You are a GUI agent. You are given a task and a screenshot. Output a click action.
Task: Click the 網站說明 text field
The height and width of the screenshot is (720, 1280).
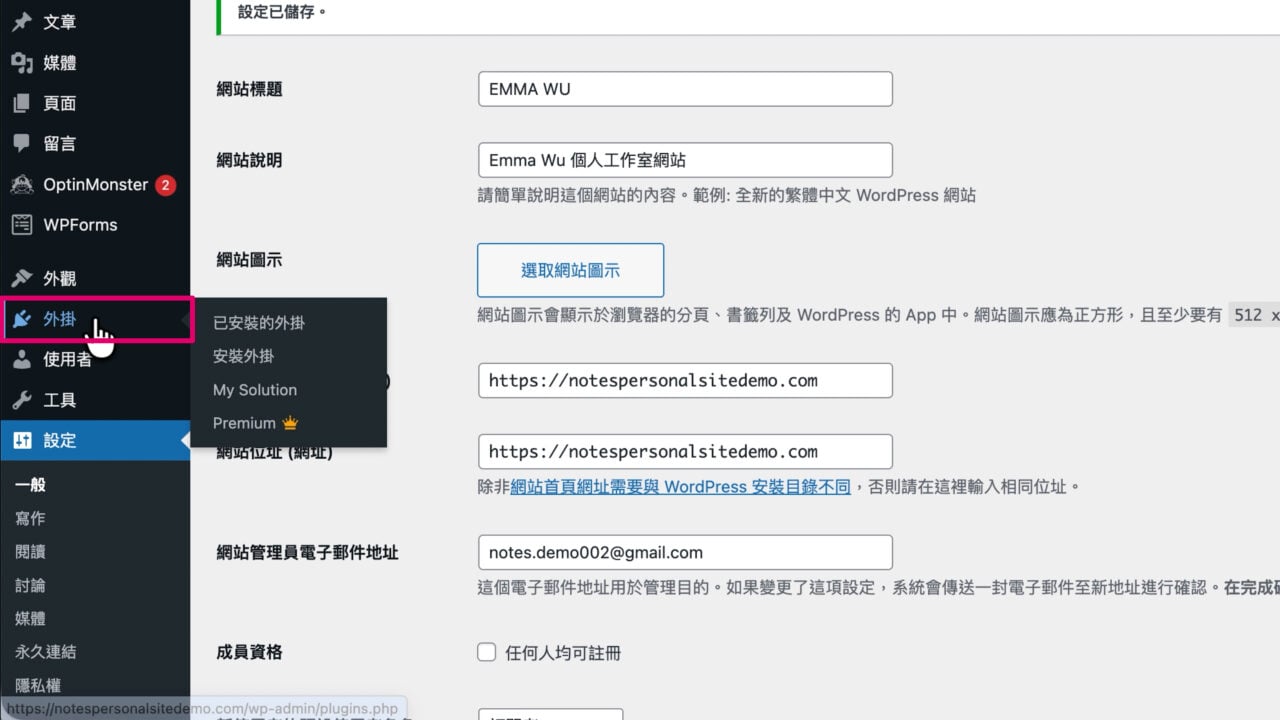(685, 160)
